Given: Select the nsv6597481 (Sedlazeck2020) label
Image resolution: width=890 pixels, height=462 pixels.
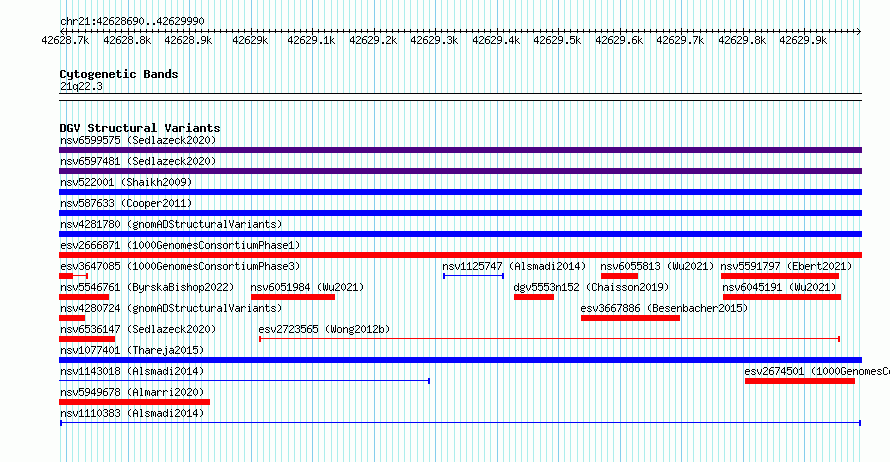Looking at the screenshot, I should pos(138,161).
